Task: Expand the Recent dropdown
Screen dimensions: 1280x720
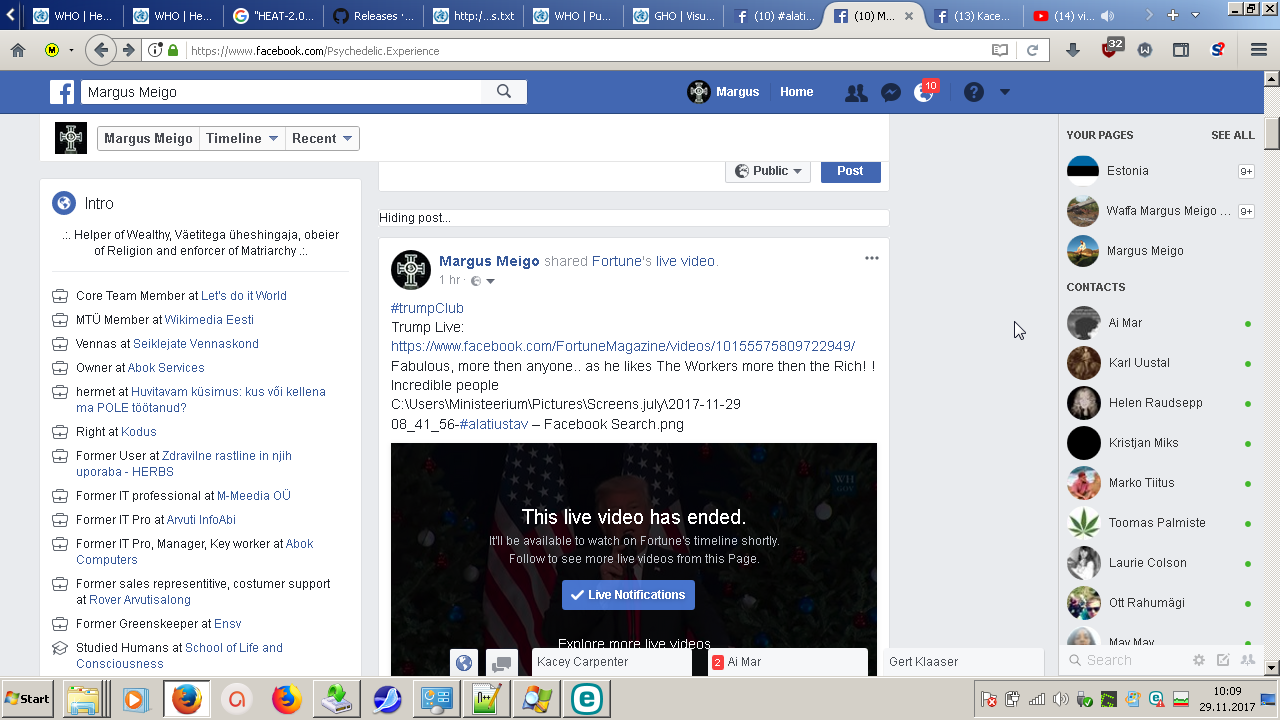Action: (x=322, y=139)
